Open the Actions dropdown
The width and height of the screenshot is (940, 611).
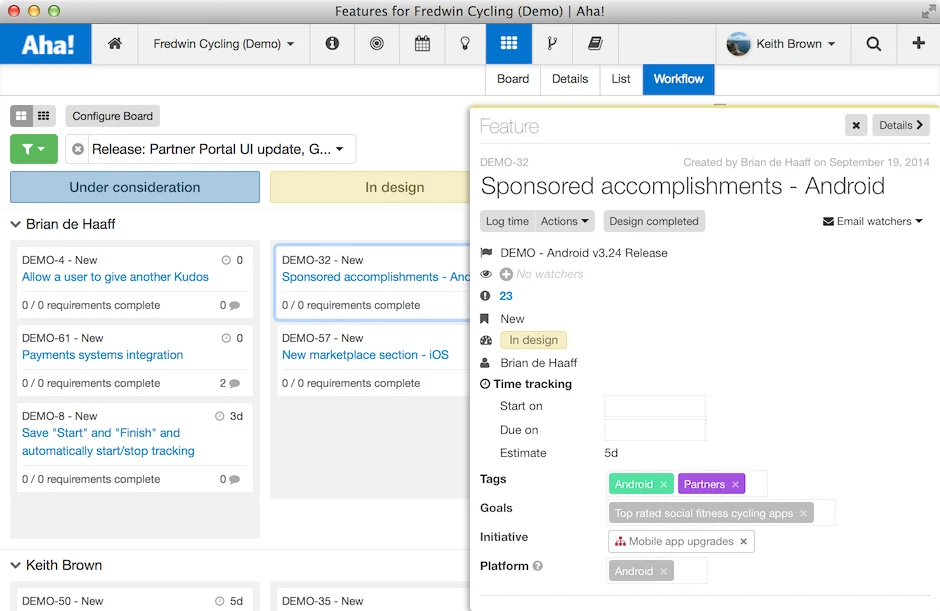pos(564,221)
